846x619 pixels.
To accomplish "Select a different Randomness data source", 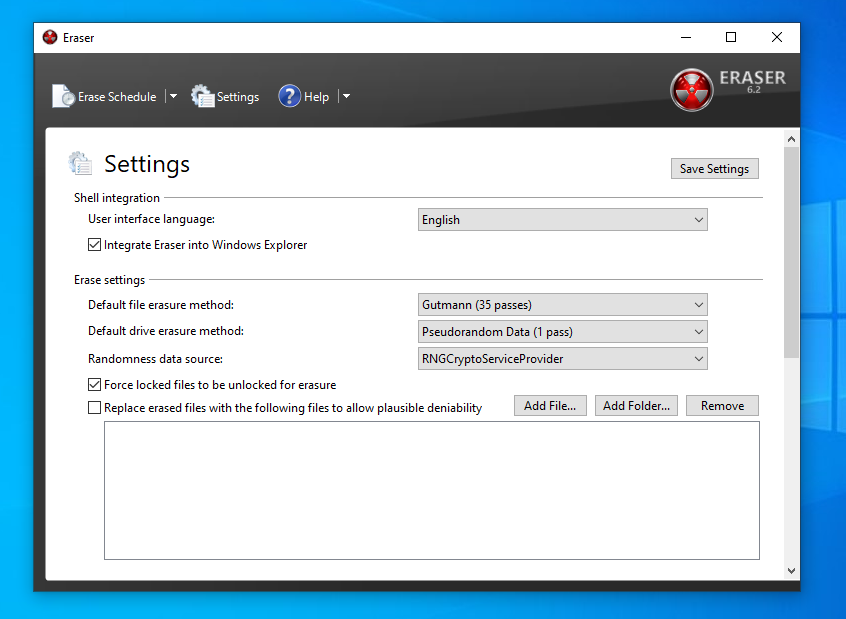I will 562,359.
